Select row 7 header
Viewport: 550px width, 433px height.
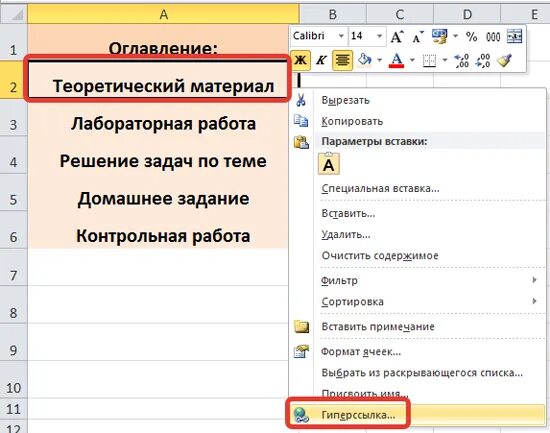click(x=13, y=268)
